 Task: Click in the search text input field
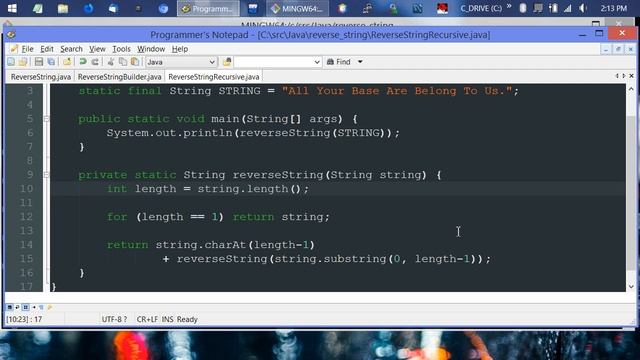point(273,62)
